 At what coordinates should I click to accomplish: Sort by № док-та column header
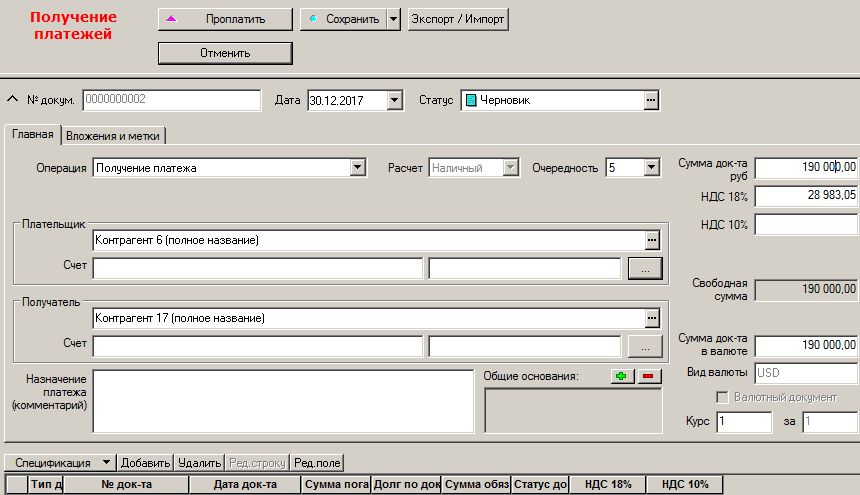(126, 485)
